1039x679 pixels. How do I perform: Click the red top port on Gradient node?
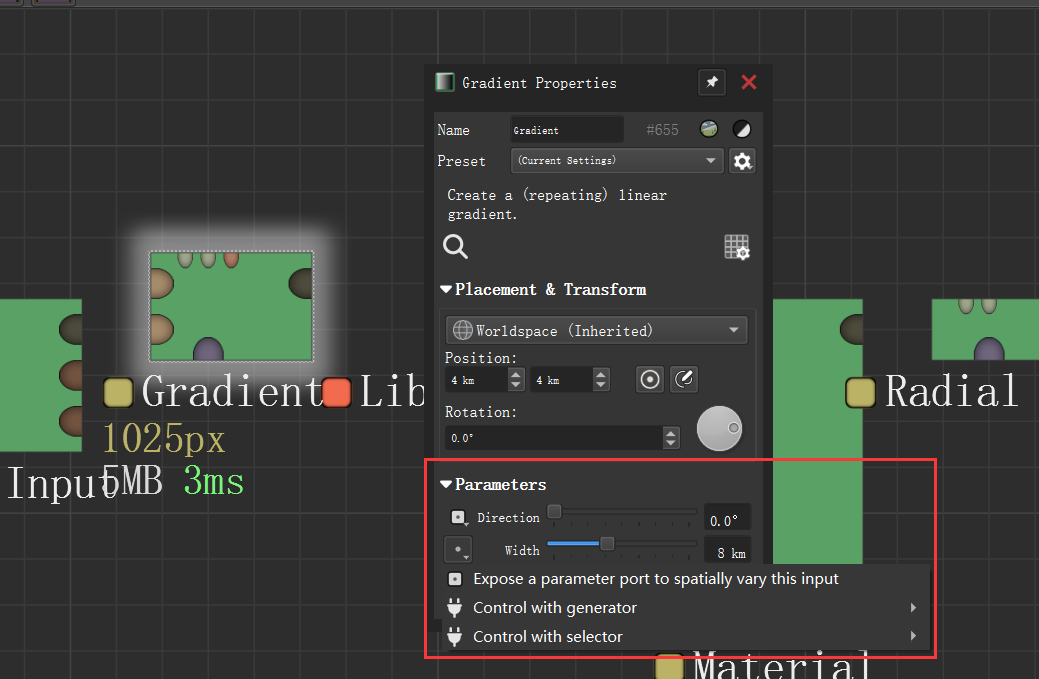tap(231, 259)
